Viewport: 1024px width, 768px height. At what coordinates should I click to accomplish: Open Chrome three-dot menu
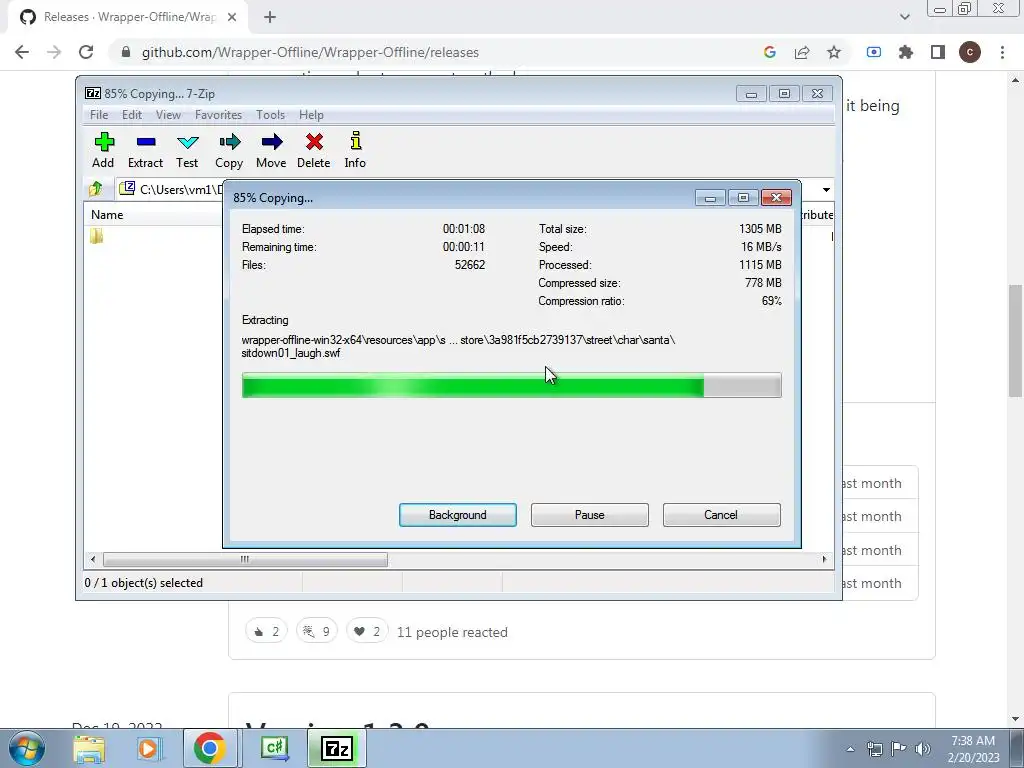point(1002,52)
